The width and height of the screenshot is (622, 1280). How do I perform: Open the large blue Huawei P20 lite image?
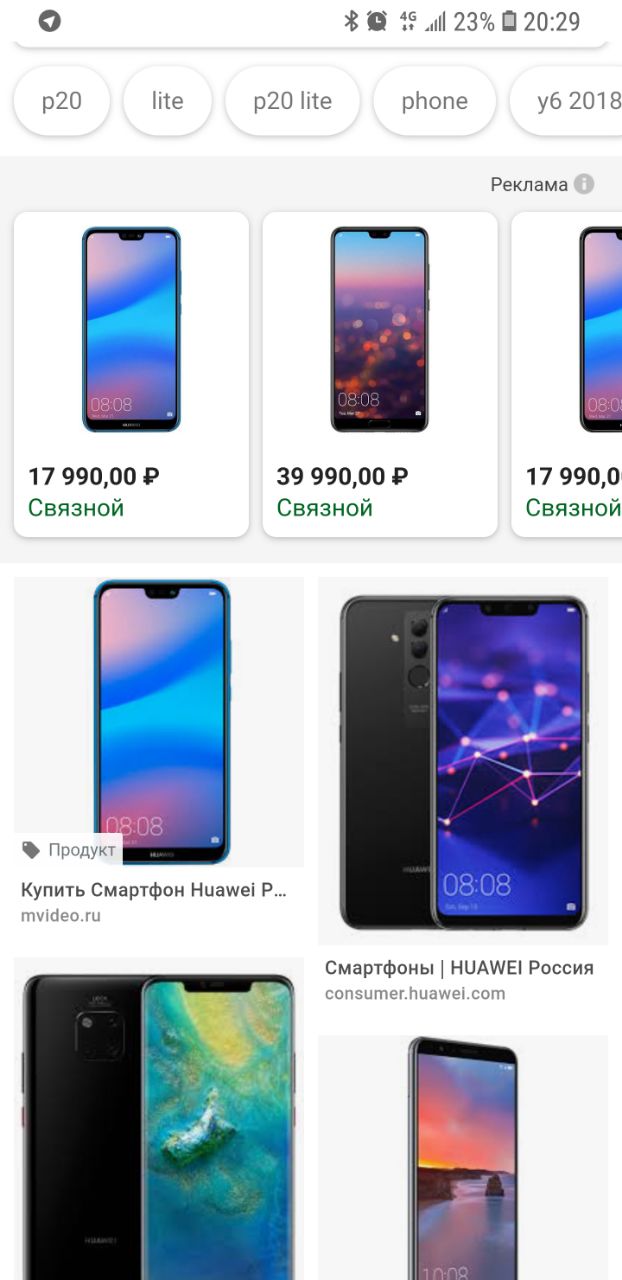159,722
